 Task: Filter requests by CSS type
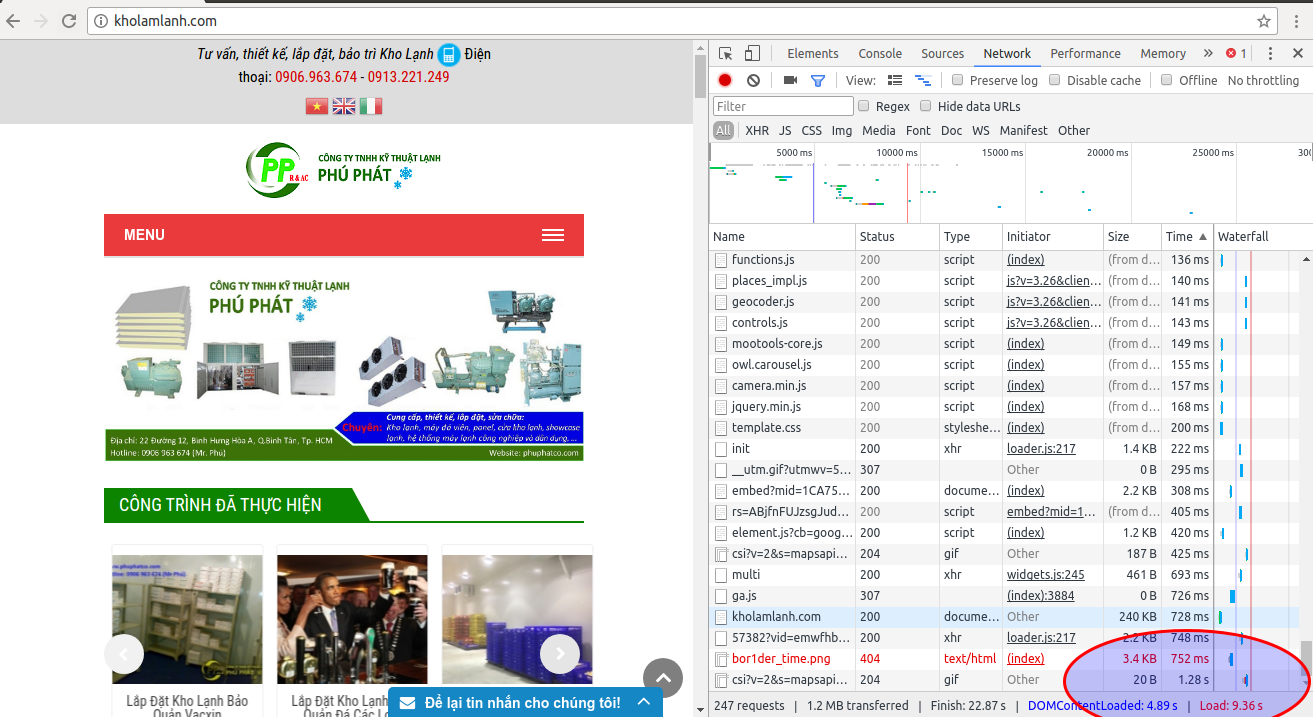pyautogui.click(x=812, y=130)
